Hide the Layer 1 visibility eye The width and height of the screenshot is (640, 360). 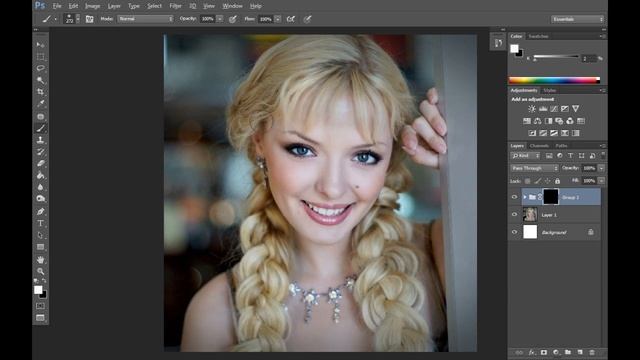coord(514,214)
